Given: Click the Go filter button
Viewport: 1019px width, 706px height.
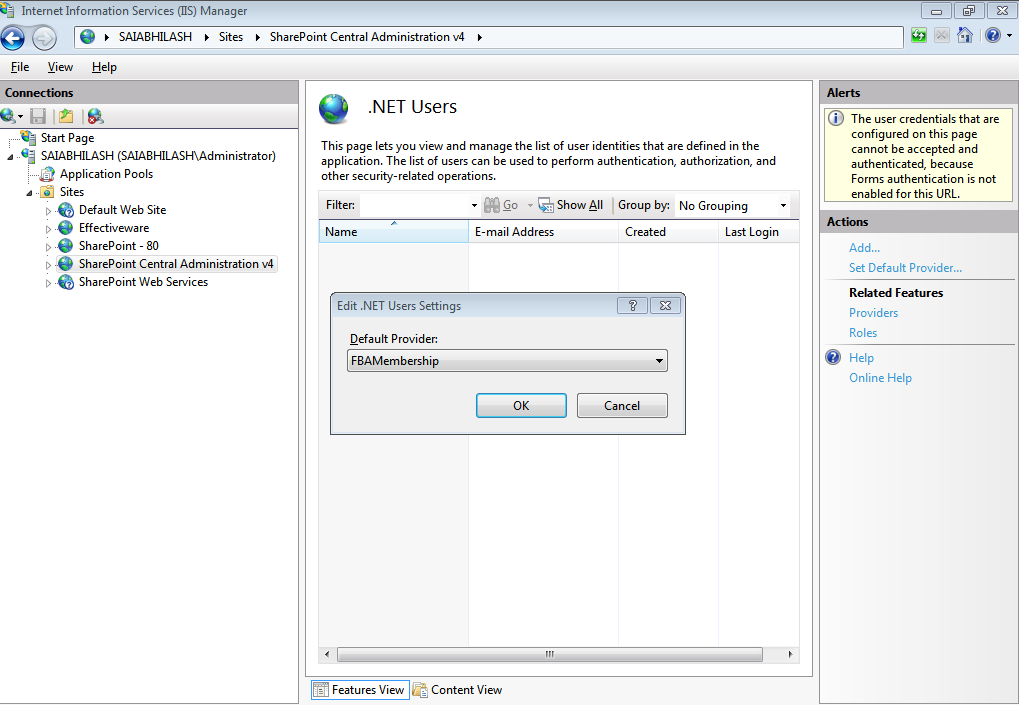Looking at the screenshot, I should coord(501,205).
